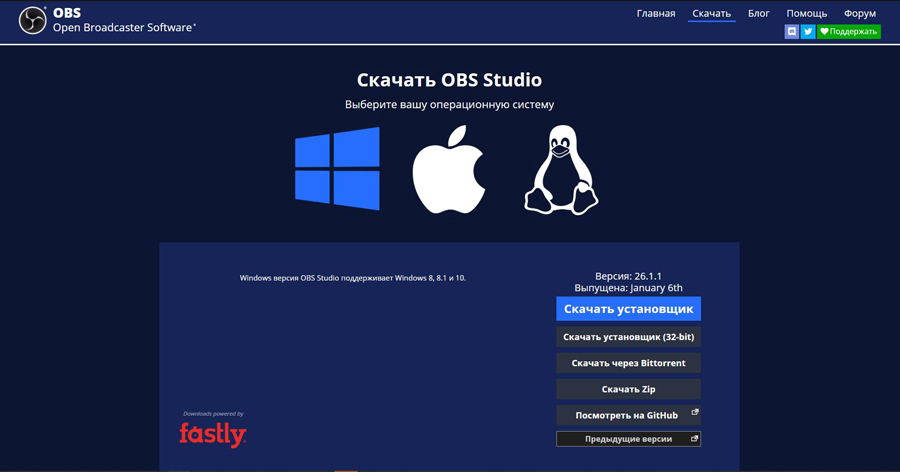This screenshot has height=472, width=900.
Task: Open Предыдущие версии link
Action: (628, 439)
